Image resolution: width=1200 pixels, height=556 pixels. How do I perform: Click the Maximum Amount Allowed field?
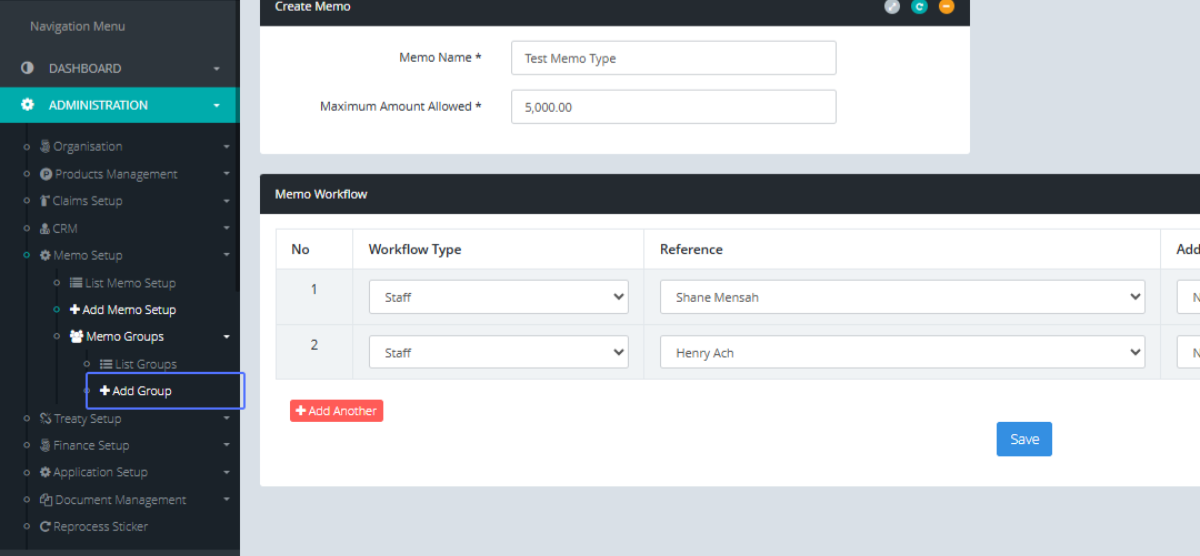tap(673, 107)
